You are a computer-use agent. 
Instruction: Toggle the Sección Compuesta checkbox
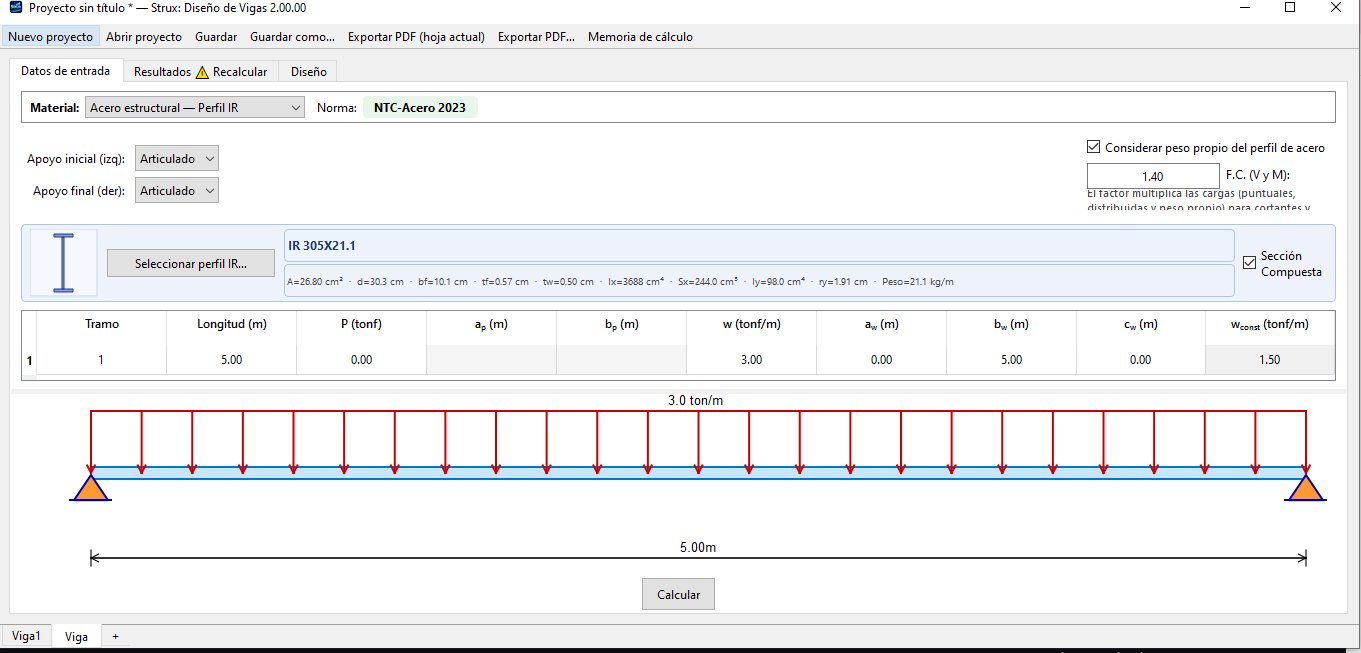point(1248,263)
